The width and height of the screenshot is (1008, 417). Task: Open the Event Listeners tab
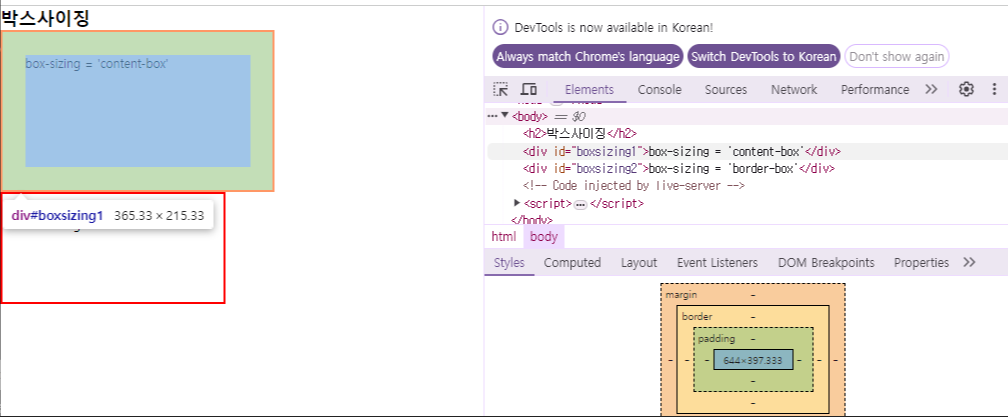pyautogui.click(x=717, y=262)
